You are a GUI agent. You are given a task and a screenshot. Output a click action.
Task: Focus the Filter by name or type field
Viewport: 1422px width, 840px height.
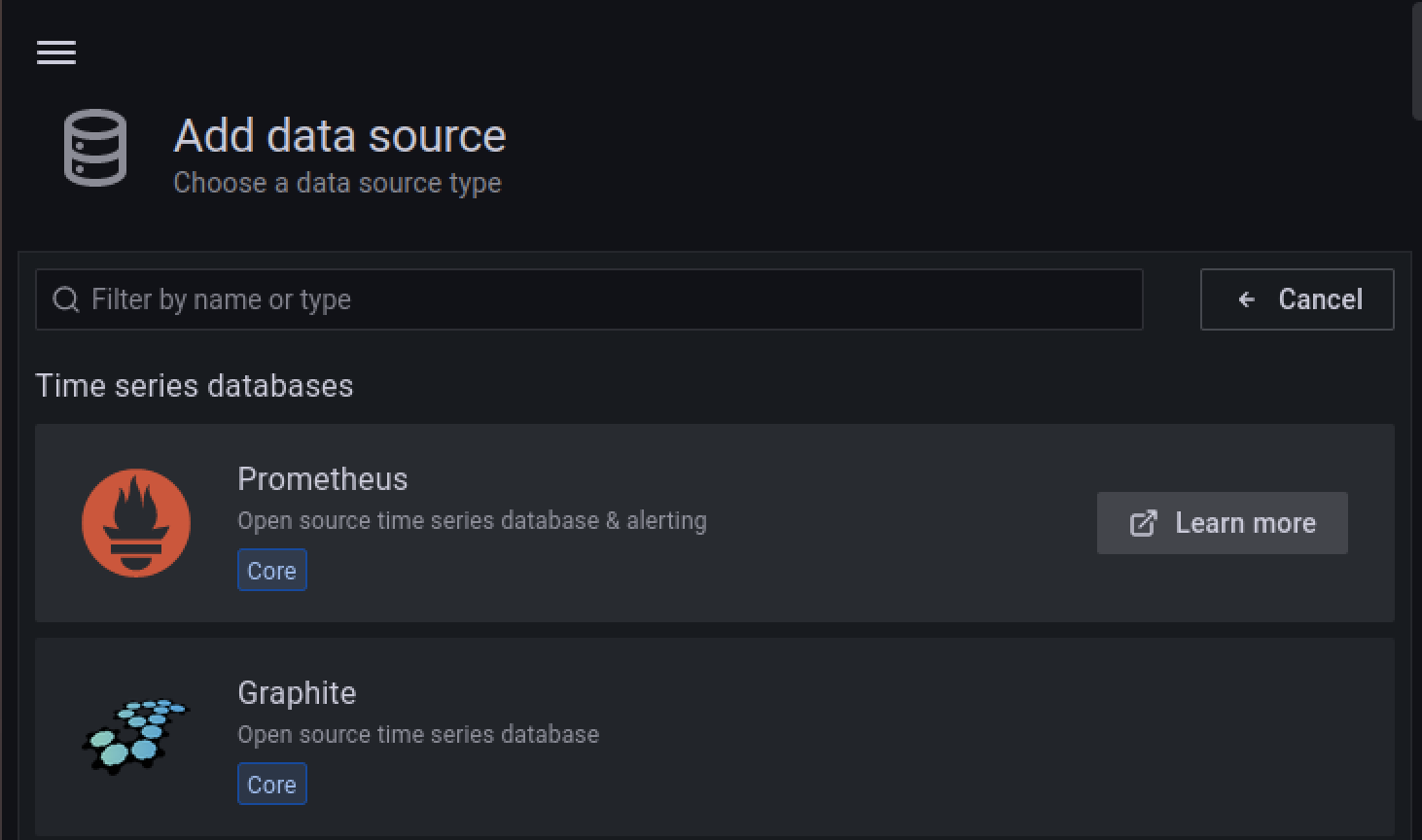point(603,299)
